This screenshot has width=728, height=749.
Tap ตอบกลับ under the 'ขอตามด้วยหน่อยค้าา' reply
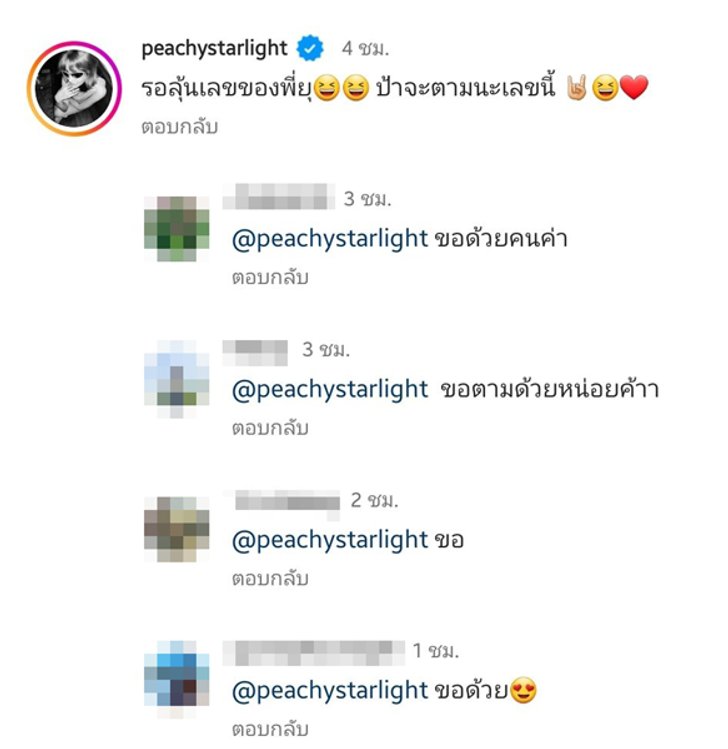pyautogui.click(x=270, y=428)
